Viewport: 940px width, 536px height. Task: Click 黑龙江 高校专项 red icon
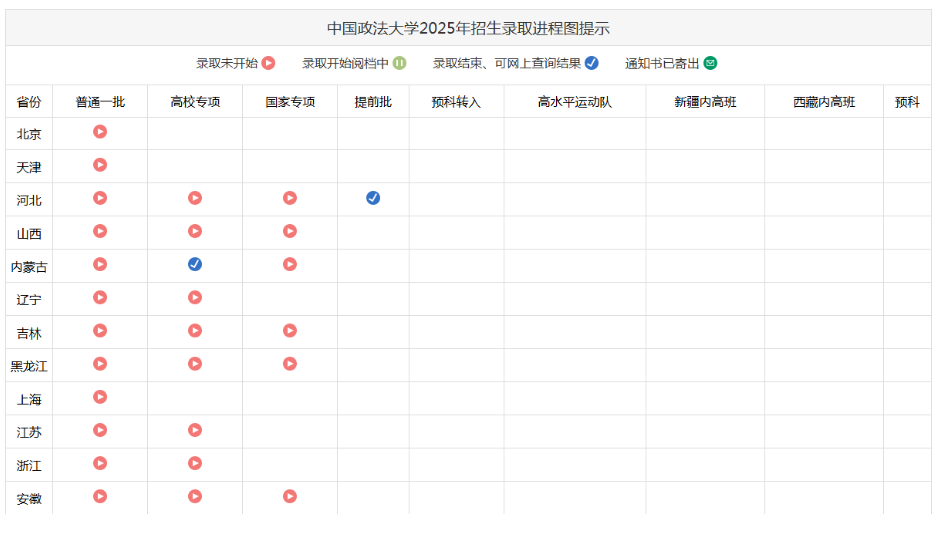(x=195, y=364)
